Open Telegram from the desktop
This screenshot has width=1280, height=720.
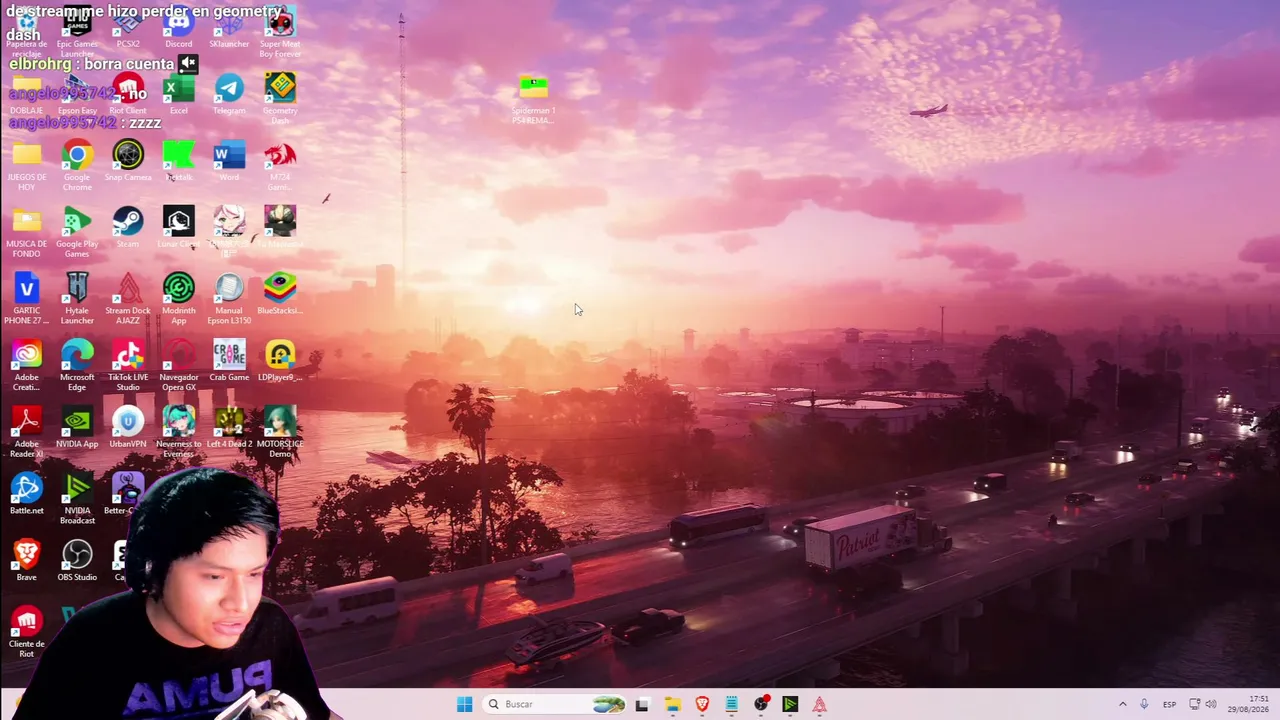(229, 95)
